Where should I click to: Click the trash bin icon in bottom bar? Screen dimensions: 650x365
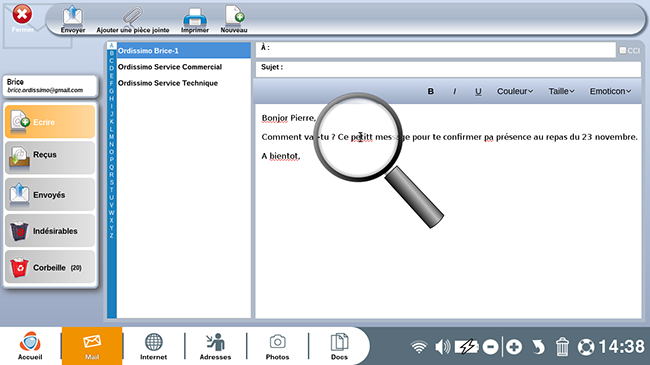[x=562, y=347]
